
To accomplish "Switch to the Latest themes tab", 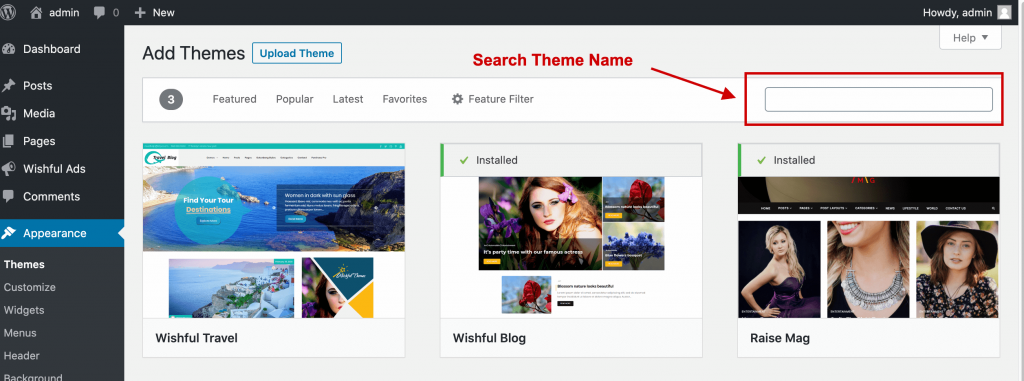I will tap(347, 99).
